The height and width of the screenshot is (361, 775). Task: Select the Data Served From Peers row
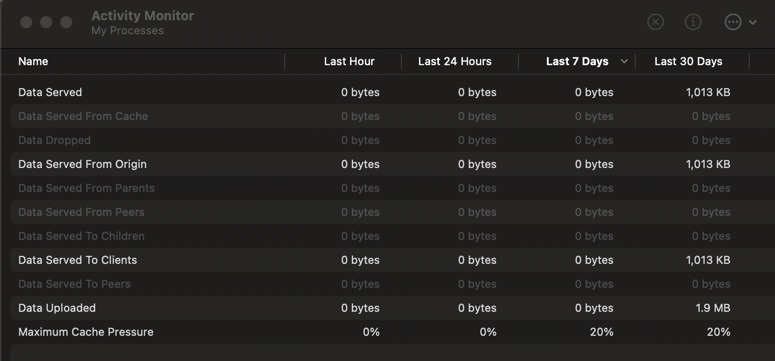(x=388, y=212)
